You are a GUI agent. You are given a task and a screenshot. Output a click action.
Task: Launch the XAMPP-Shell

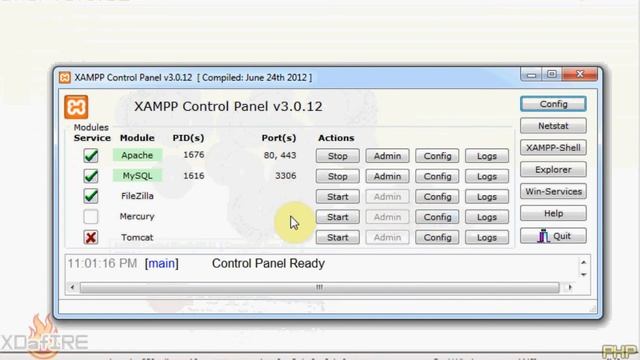click(x=553, y=148)
